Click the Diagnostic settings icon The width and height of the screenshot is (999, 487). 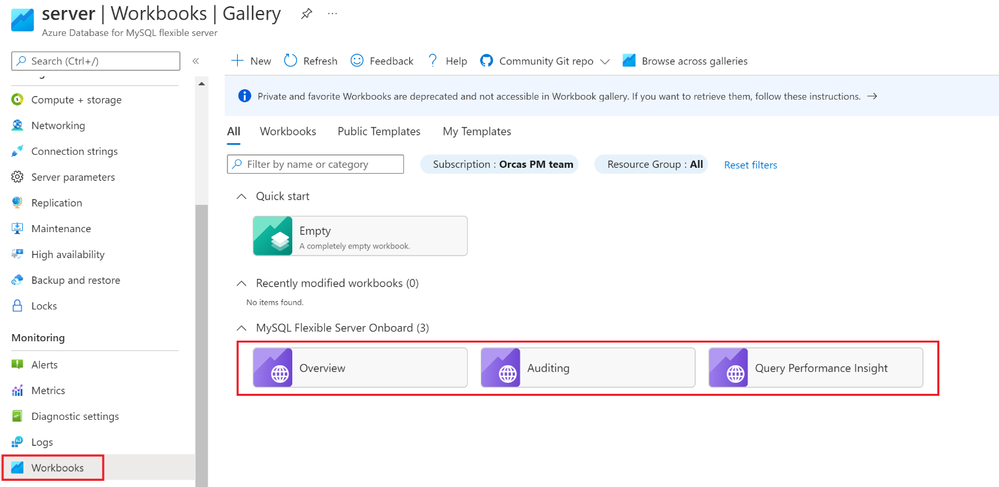pos(18,416)
